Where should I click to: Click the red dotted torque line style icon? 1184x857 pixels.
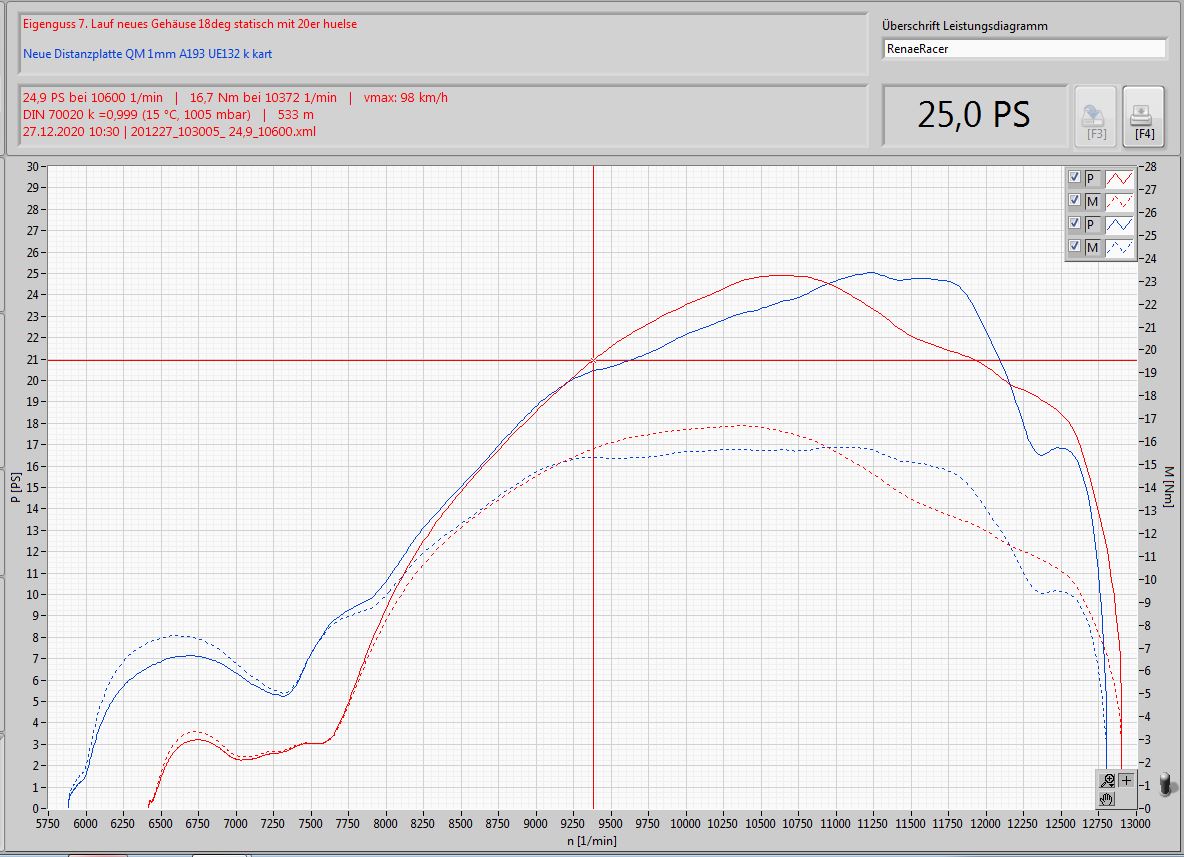pos(1119,202)
